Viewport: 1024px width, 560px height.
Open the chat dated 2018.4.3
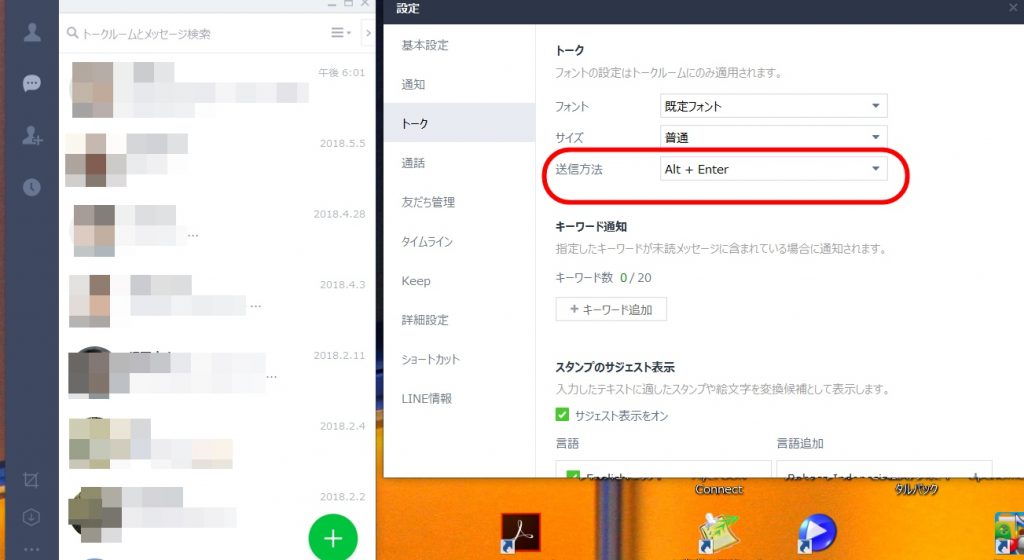217,302
